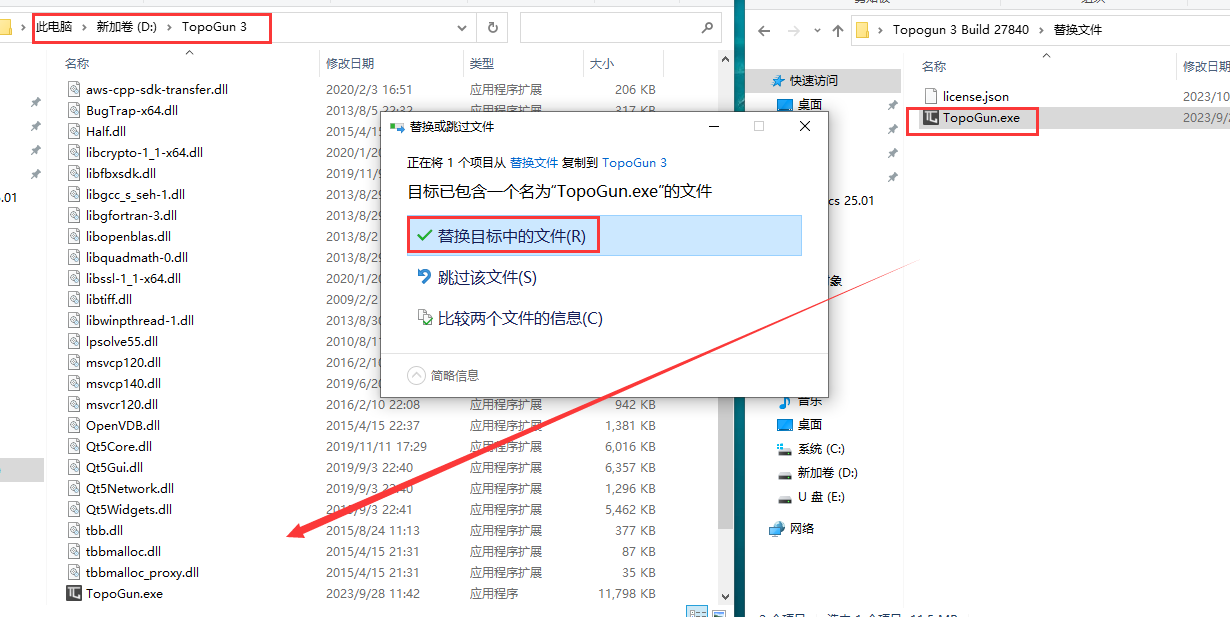Click Topogun 3 Build 27840 breadcrumb segment
Image resolution: width=1230 pixels, height=617 pixels.
click(x=960, y=30)
